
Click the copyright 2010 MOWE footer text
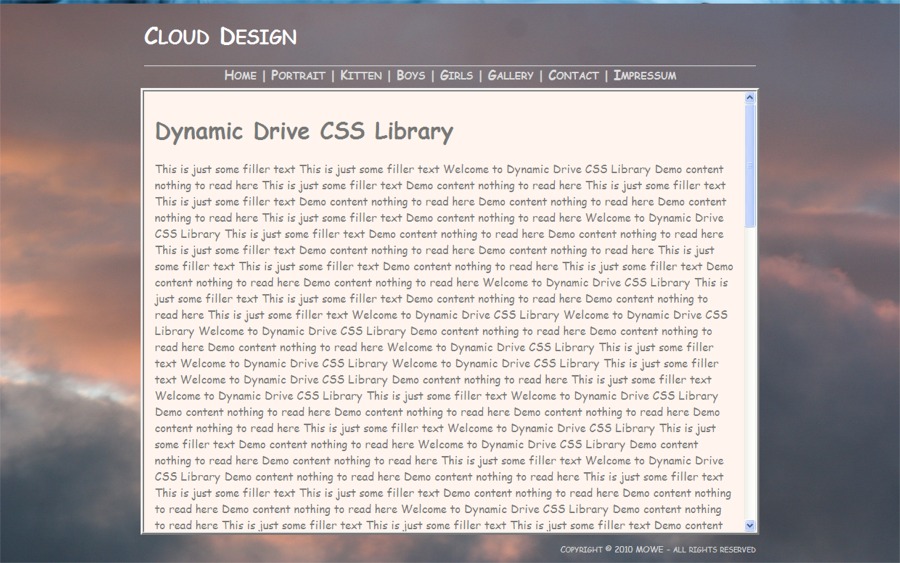[x=658, y=549]
